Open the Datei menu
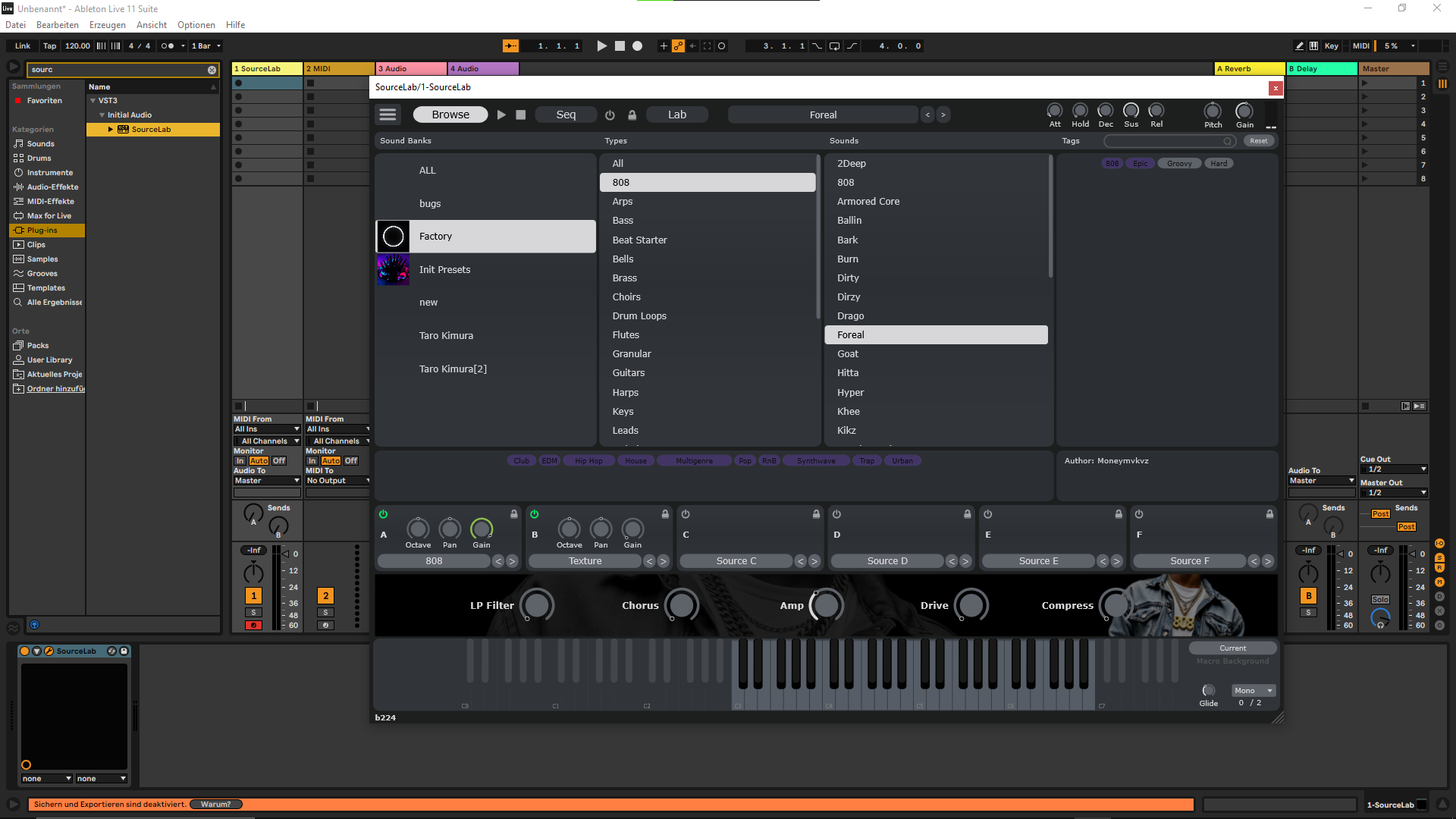 (15, 25)
